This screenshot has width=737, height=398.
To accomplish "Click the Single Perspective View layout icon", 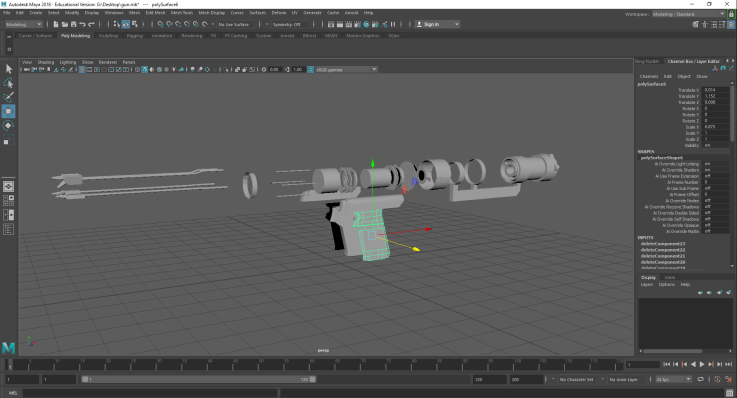I will click(8, 187).
